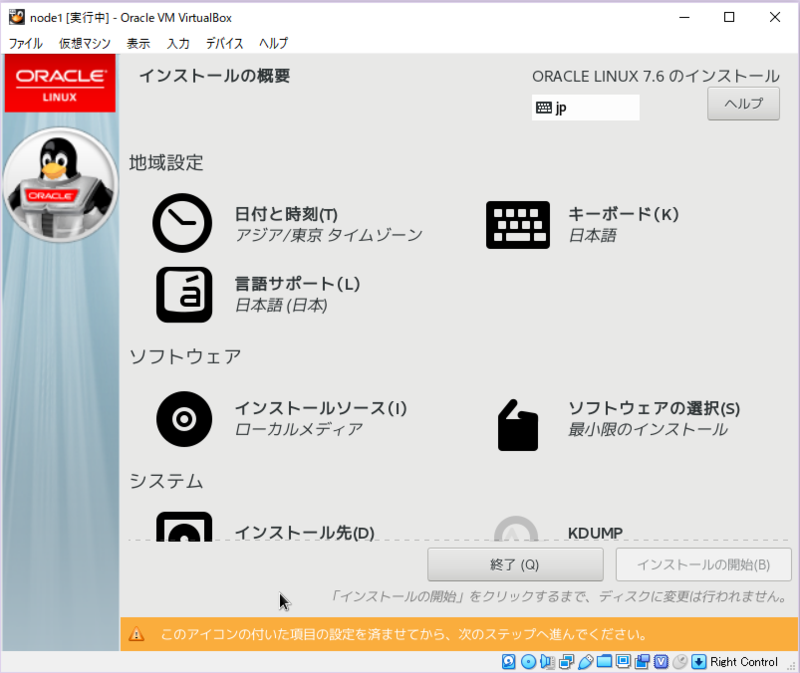
Task: Open インストールソース(I) settings
Action: point(320,408)
